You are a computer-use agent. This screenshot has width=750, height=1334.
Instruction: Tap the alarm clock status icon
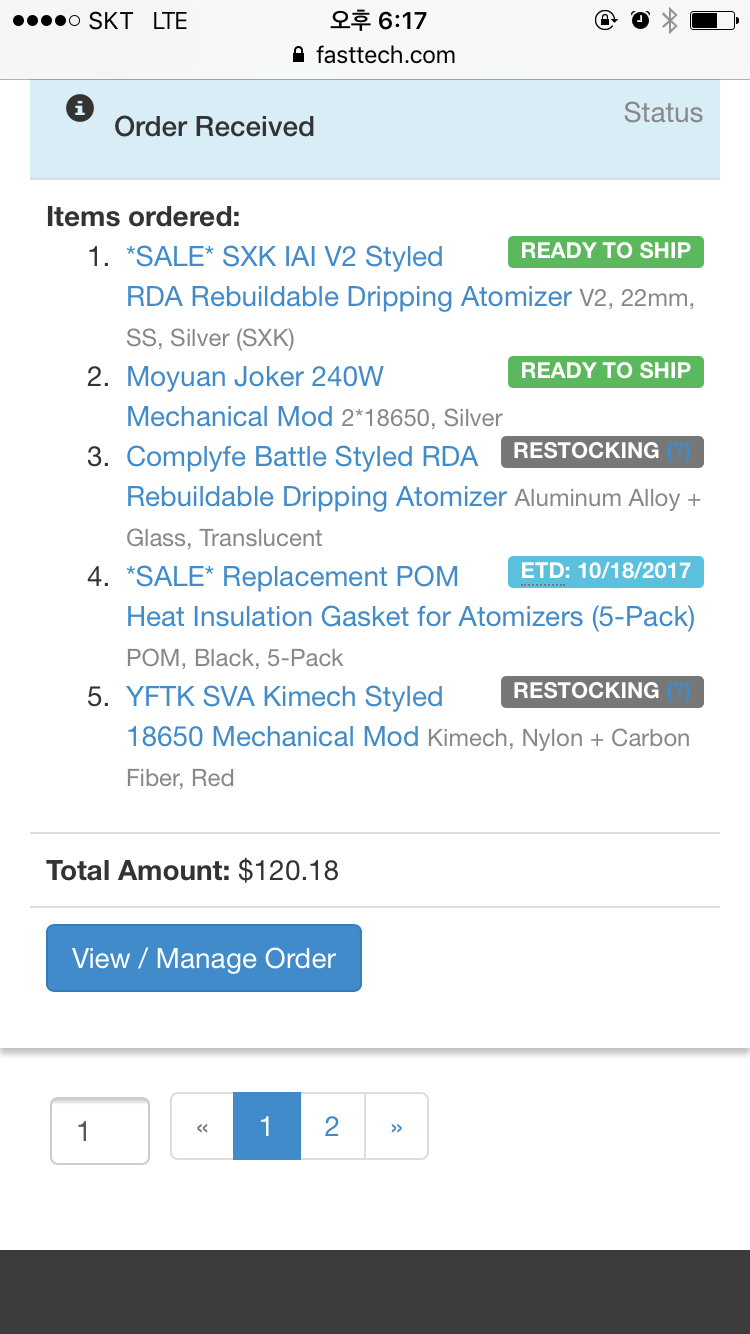(x=640, y=20)
